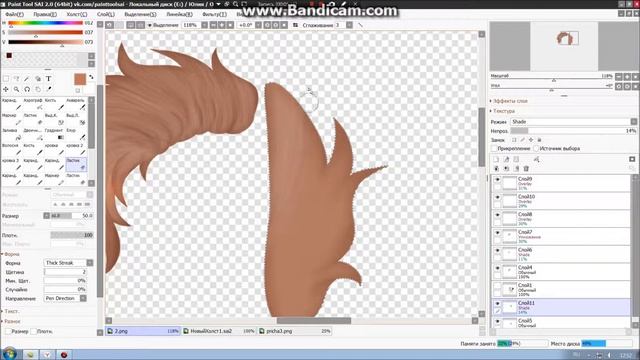Screen dimensions: 640x360
Task: Hide layer Слой8 with its eye icon
Action: coord(497,215)
